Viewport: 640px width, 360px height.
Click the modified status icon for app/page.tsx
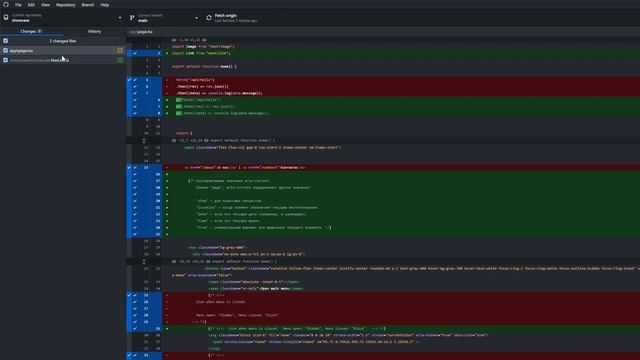click(120, 51)
